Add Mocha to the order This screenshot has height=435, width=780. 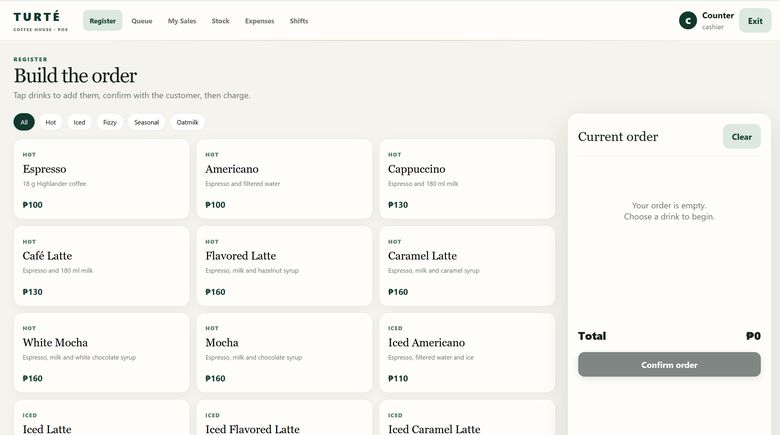click(284, 352)
